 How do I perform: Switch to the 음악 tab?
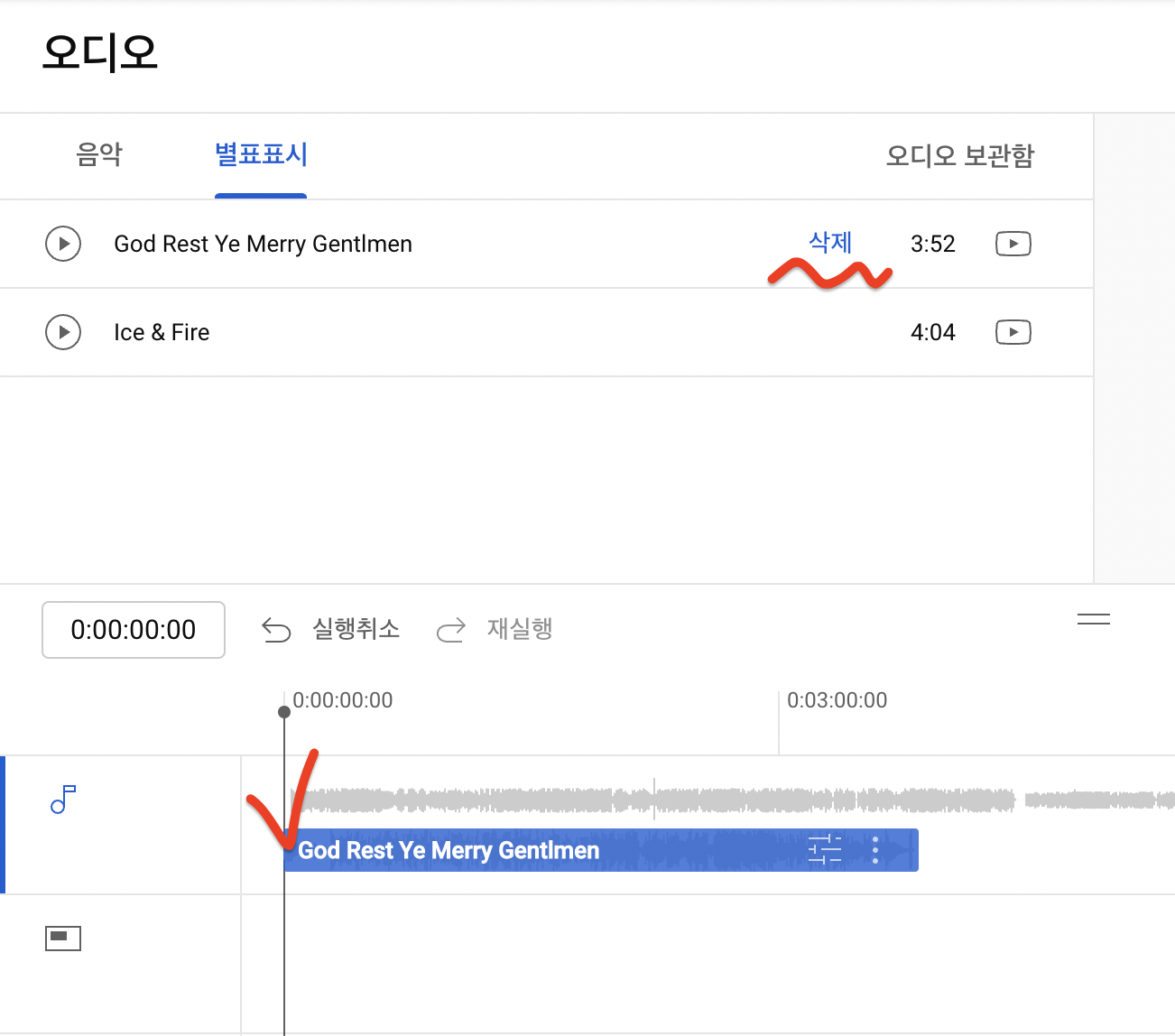(x=99, y=154)
